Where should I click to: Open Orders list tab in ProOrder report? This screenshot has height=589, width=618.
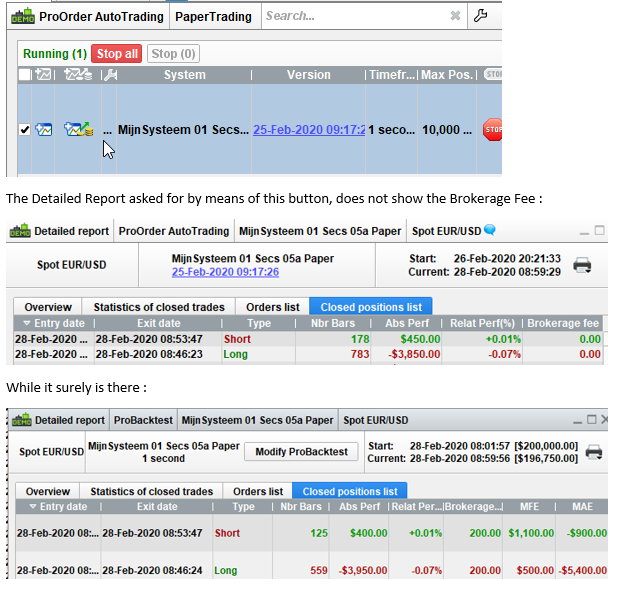[273, 307]
